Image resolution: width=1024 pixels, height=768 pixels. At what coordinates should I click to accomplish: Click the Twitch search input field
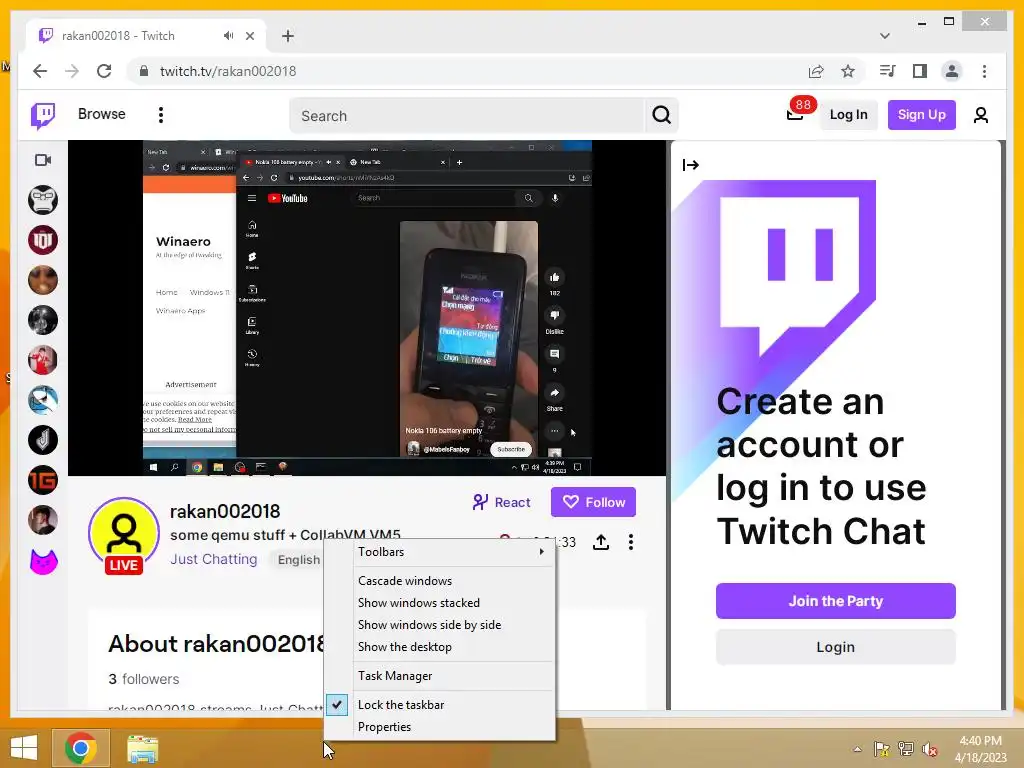click(x=466, y=116)
